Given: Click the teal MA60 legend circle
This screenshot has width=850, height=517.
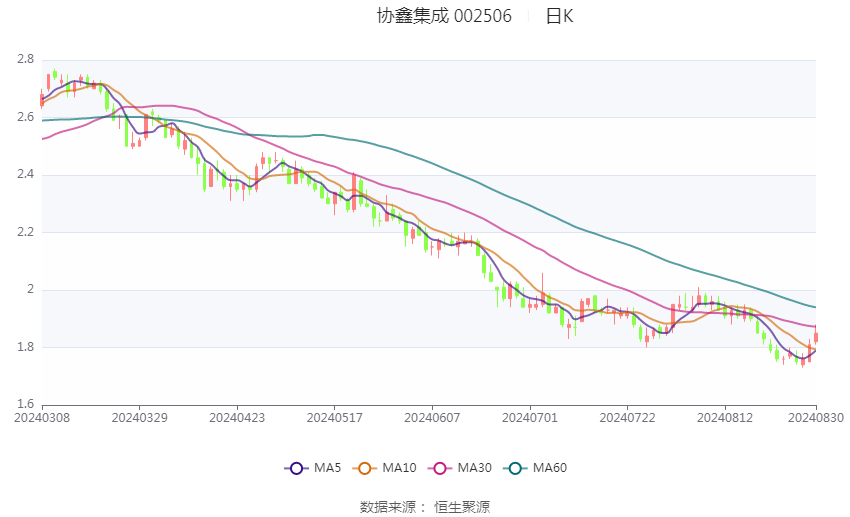Looking at the screenshot, I should point(515,468).
